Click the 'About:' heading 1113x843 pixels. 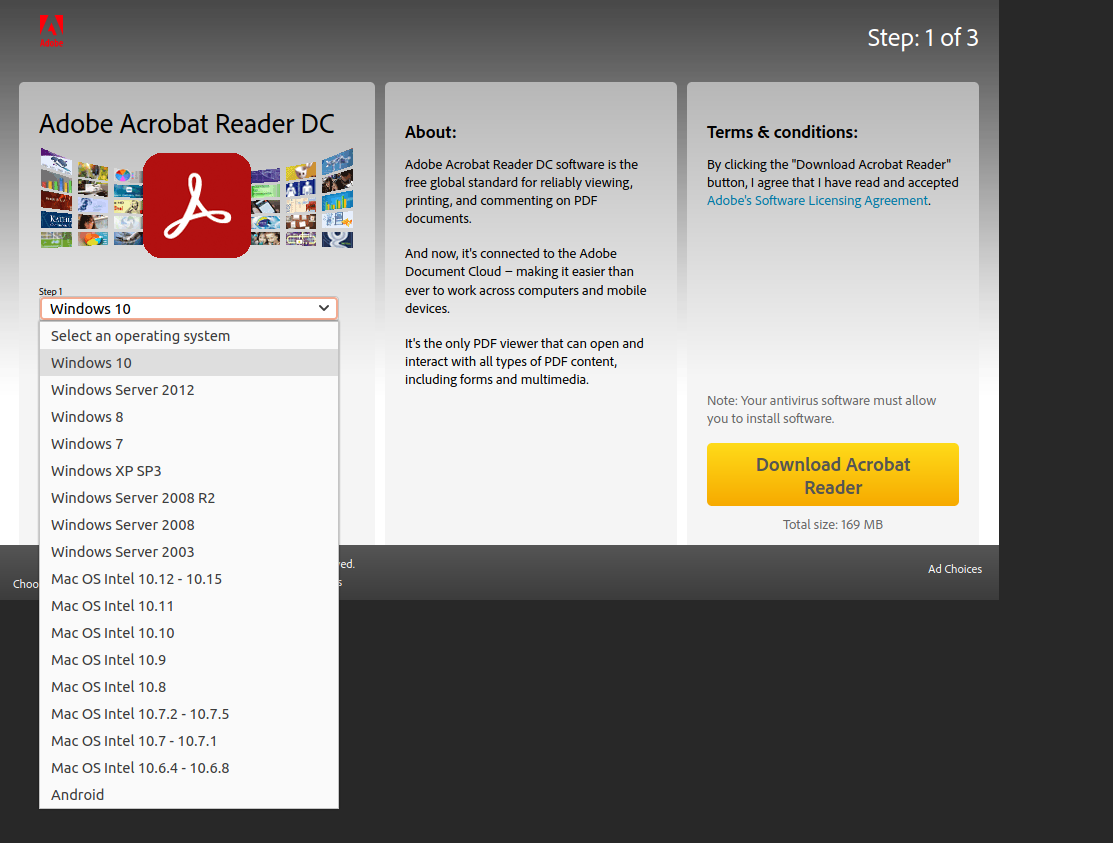(431, 132)
